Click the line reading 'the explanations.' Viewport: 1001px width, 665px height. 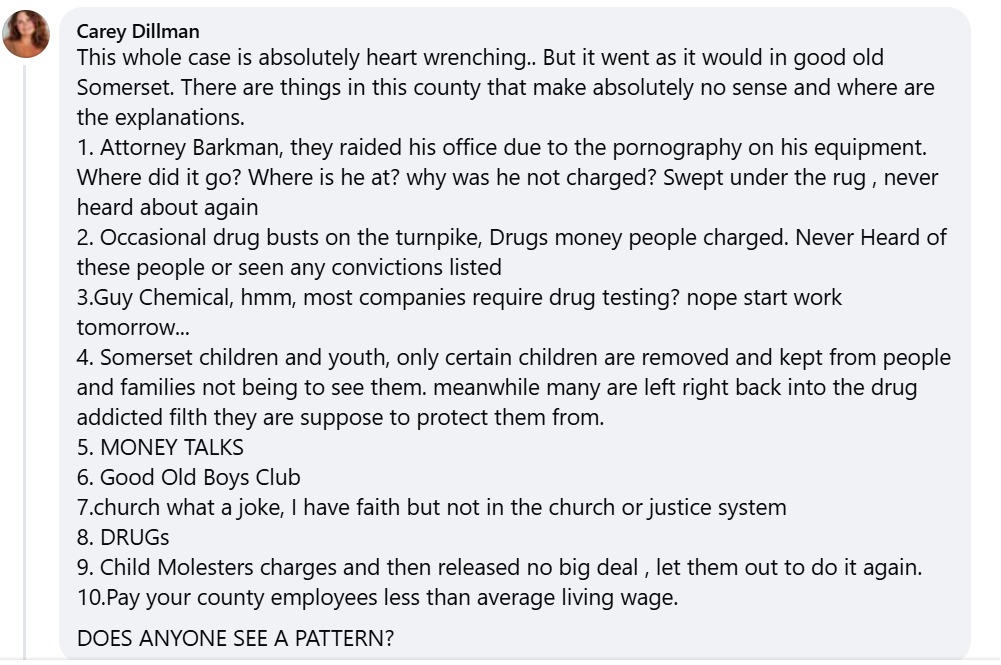pos(161,117)
